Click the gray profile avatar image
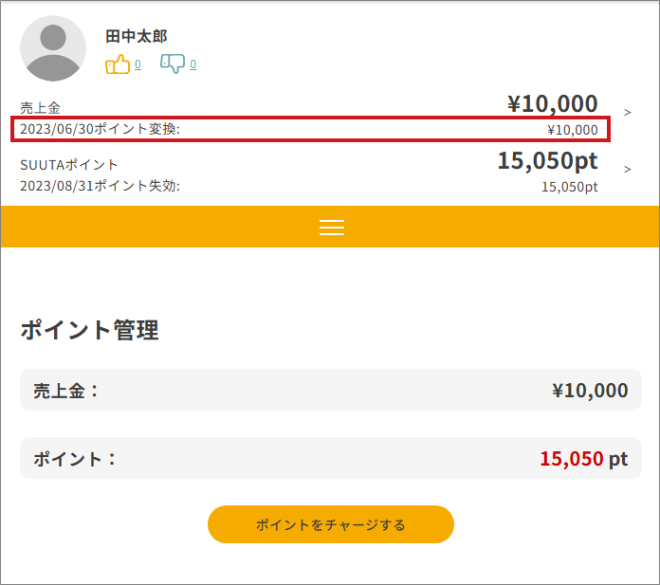Screen dimensions: 660x585 (53, 48)
